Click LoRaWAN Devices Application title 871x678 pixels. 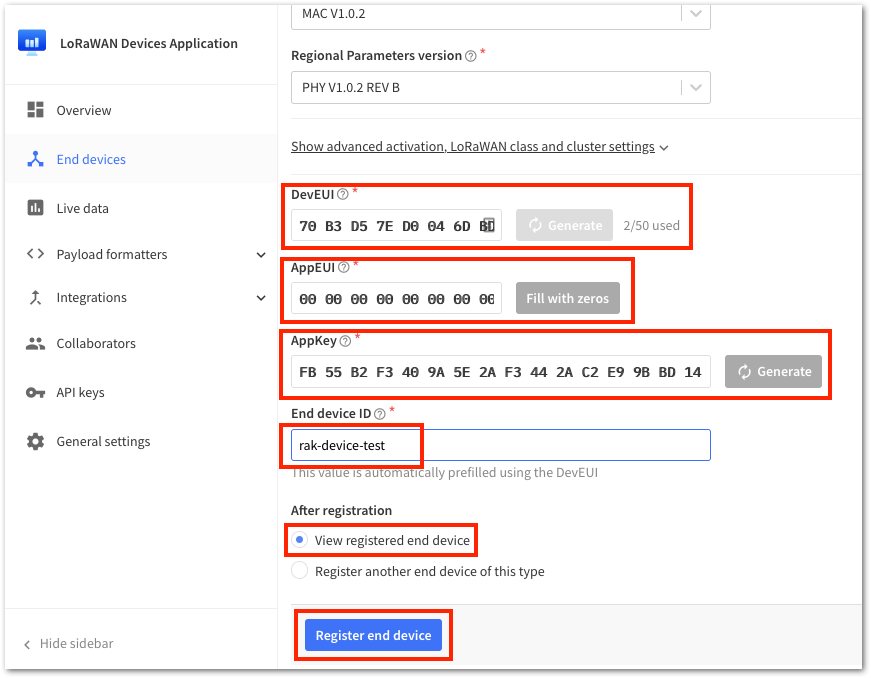[149, 43]
